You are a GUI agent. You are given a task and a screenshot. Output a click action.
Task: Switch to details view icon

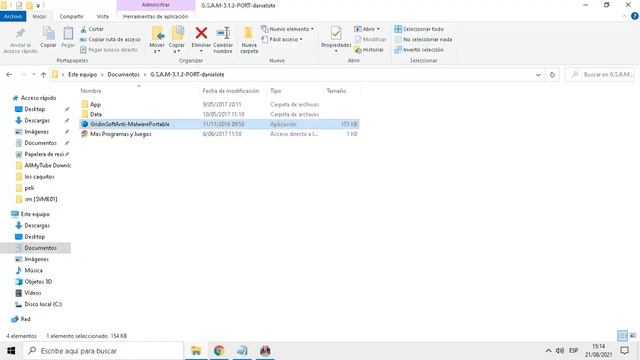[x=622, y=336]
